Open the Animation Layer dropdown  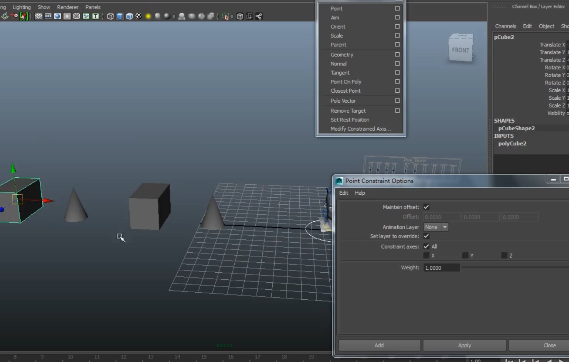[436, 227]
